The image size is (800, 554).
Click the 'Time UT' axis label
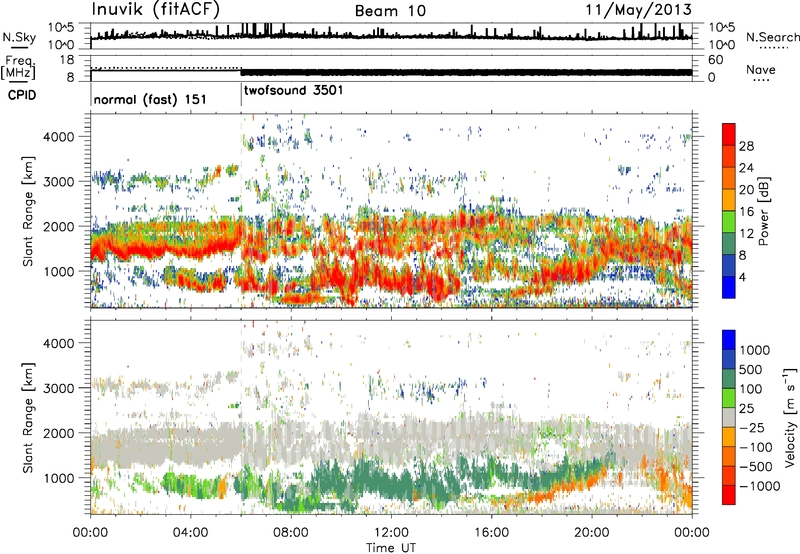point(391,548)
